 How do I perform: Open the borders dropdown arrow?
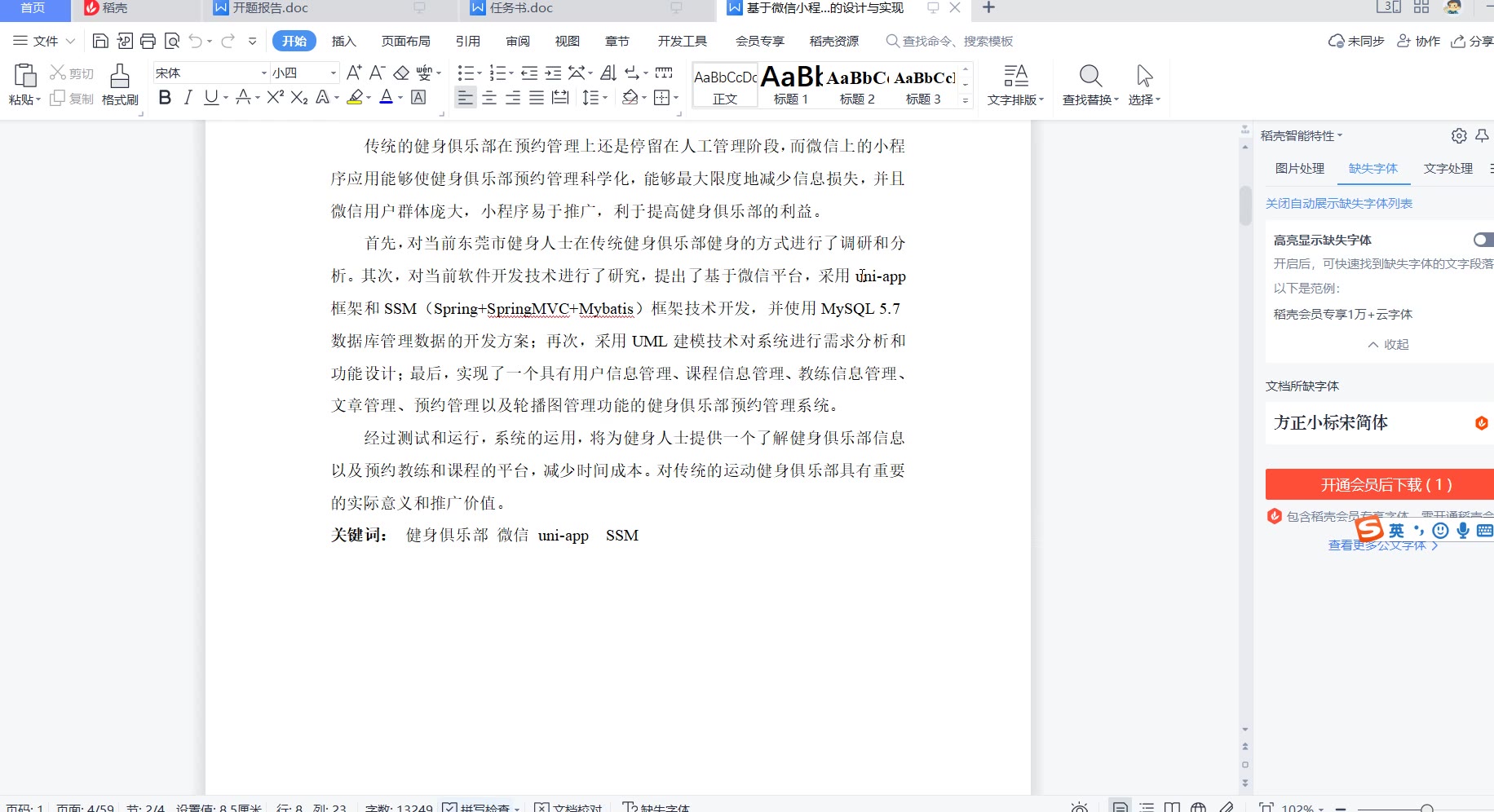coord(676,98)
